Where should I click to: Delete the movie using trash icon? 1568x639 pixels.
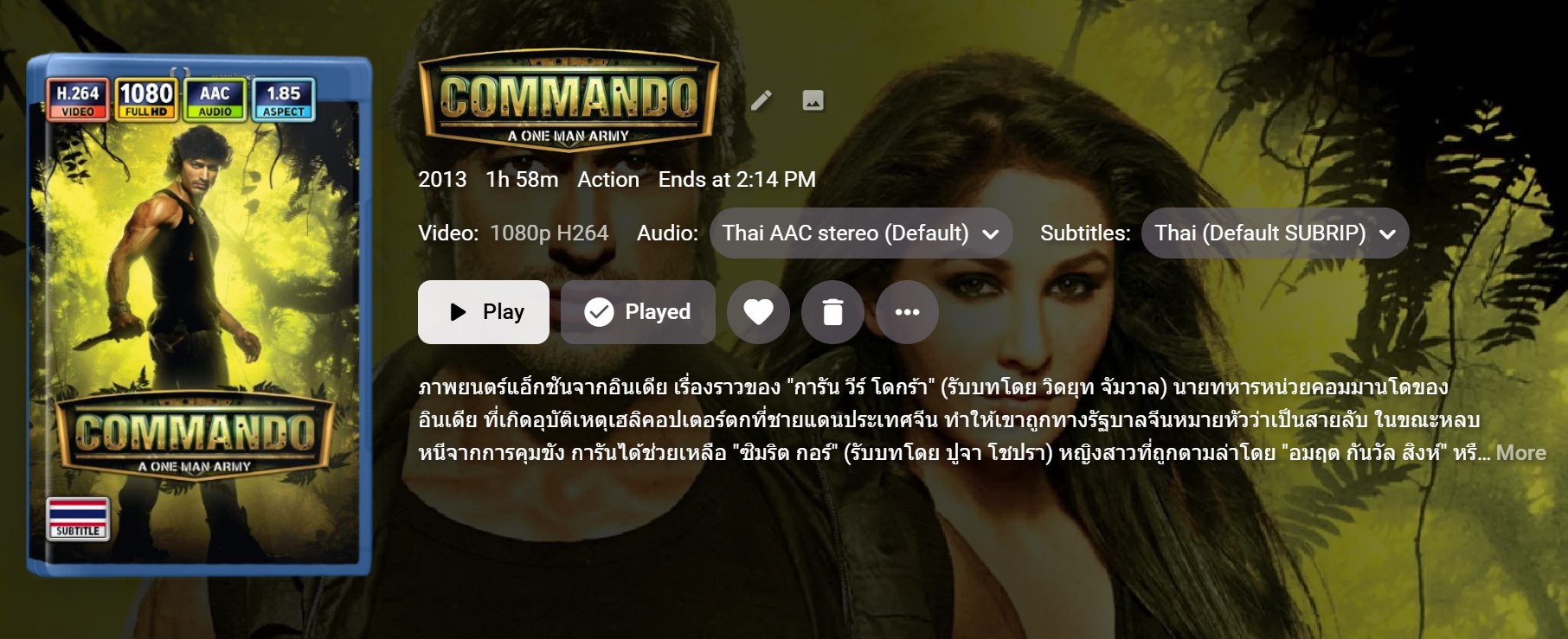pos(832,312)
